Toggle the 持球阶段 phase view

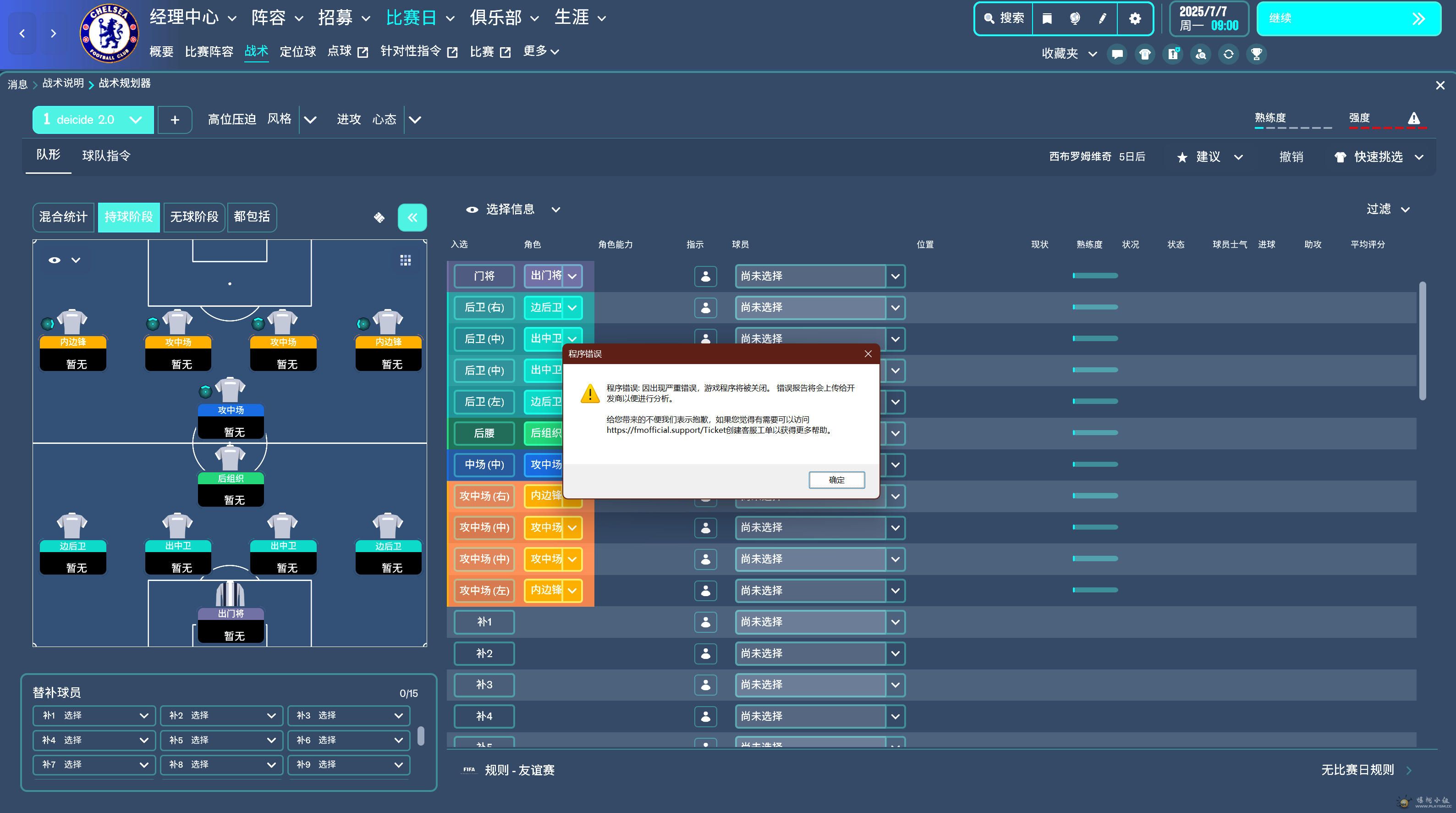[128, 217]
